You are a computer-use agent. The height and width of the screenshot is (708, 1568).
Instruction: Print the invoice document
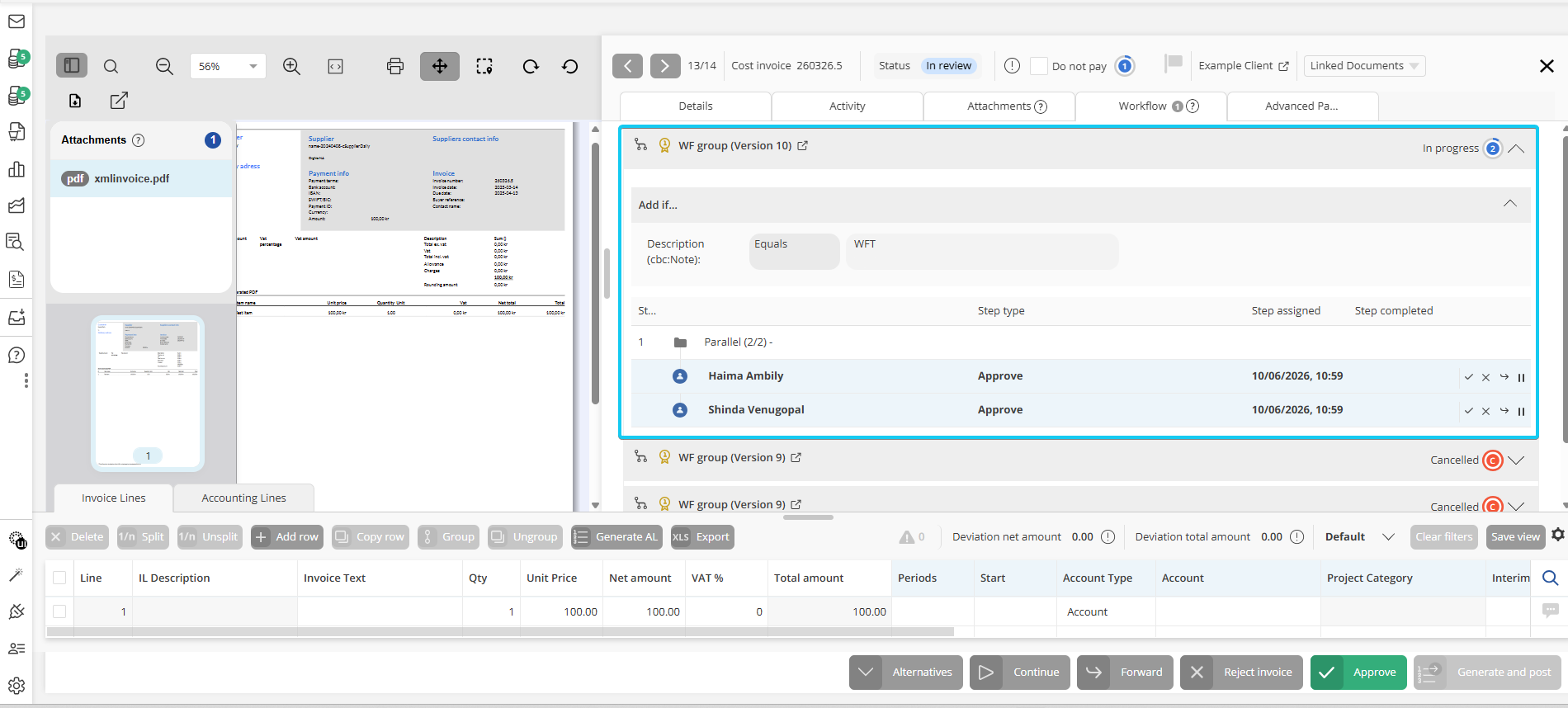click(x=395, y=66)
